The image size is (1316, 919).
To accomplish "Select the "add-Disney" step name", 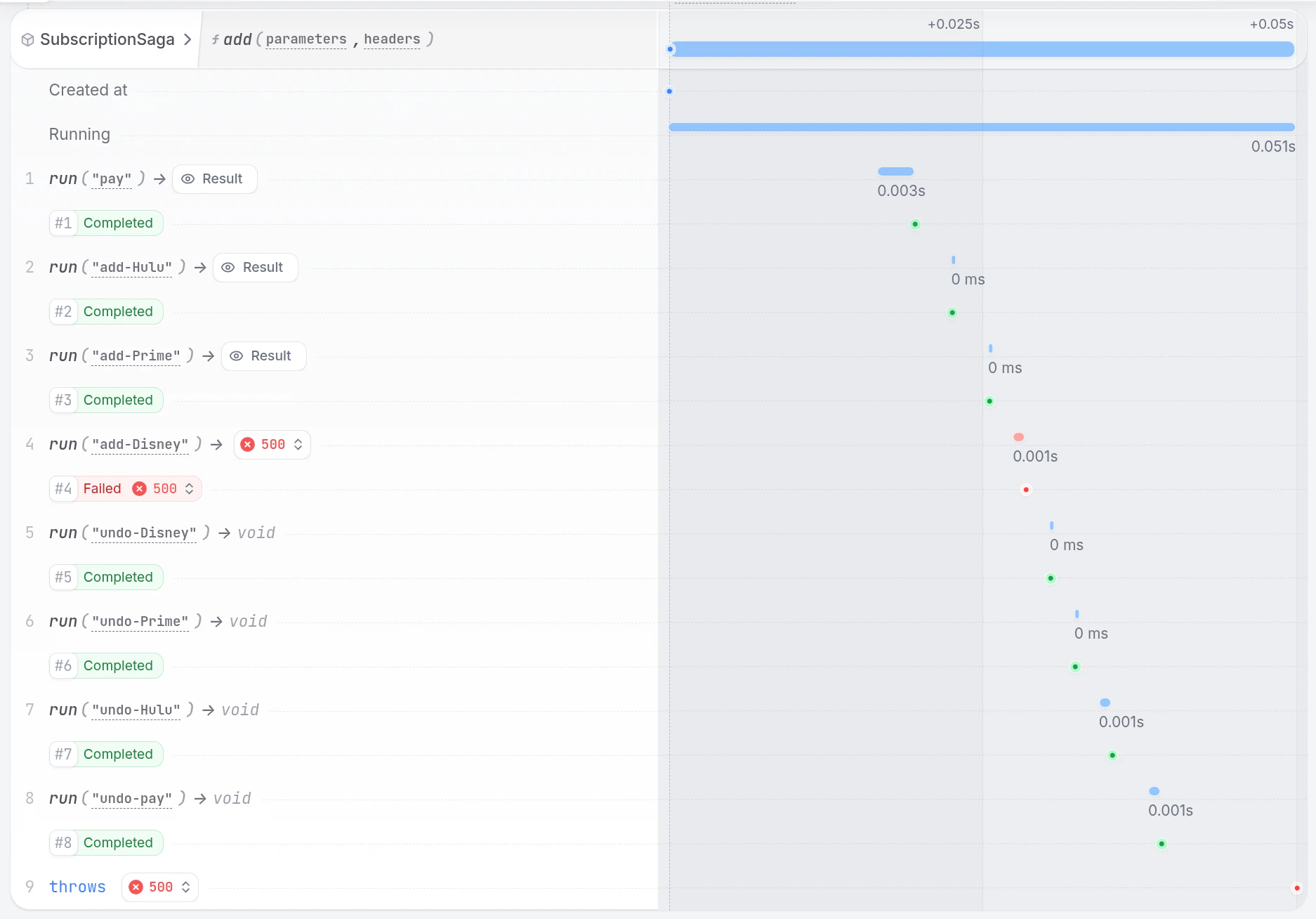I will 140,445.
